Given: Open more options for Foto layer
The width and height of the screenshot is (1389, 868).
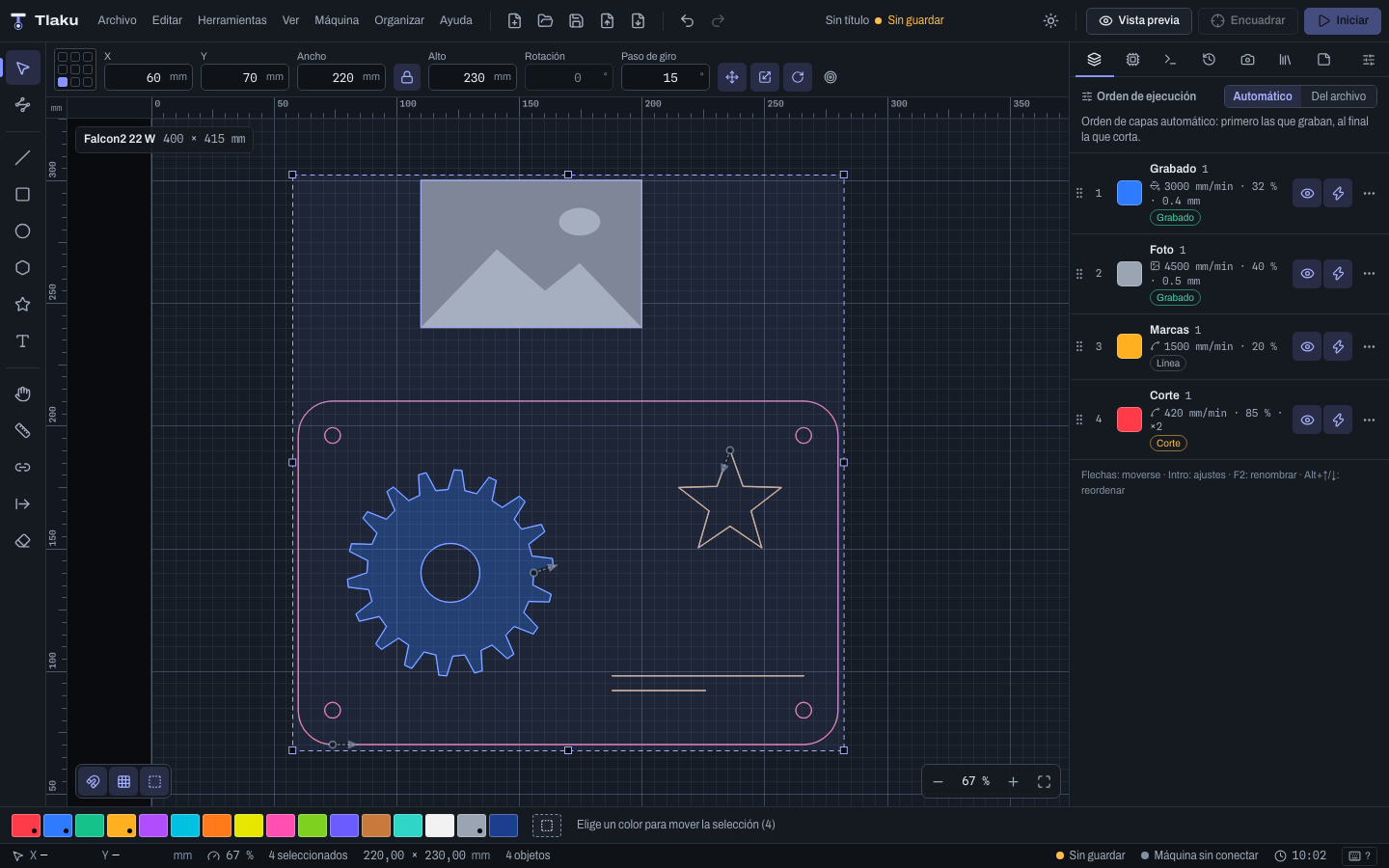Looking at the screenshot, I should coord(1369,274).
